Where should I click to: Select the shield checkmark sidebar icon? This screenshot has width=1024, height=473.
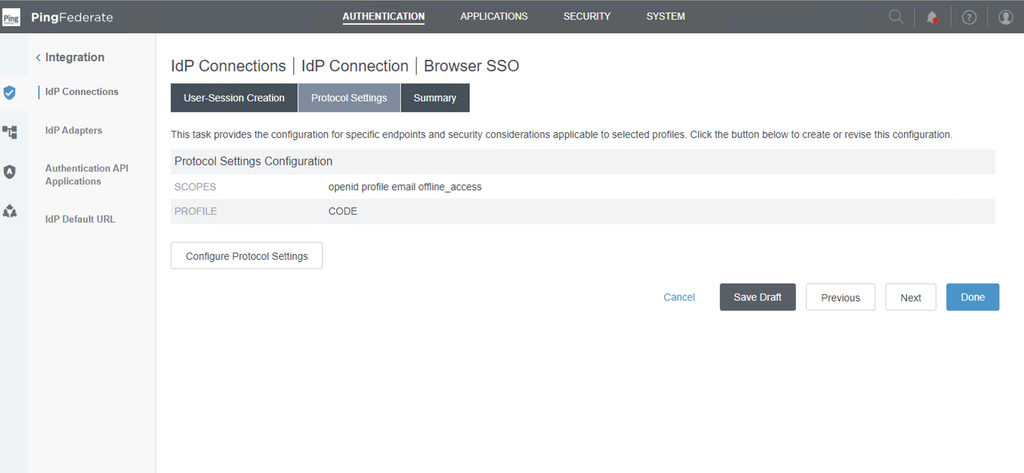(x=9, y=92)
